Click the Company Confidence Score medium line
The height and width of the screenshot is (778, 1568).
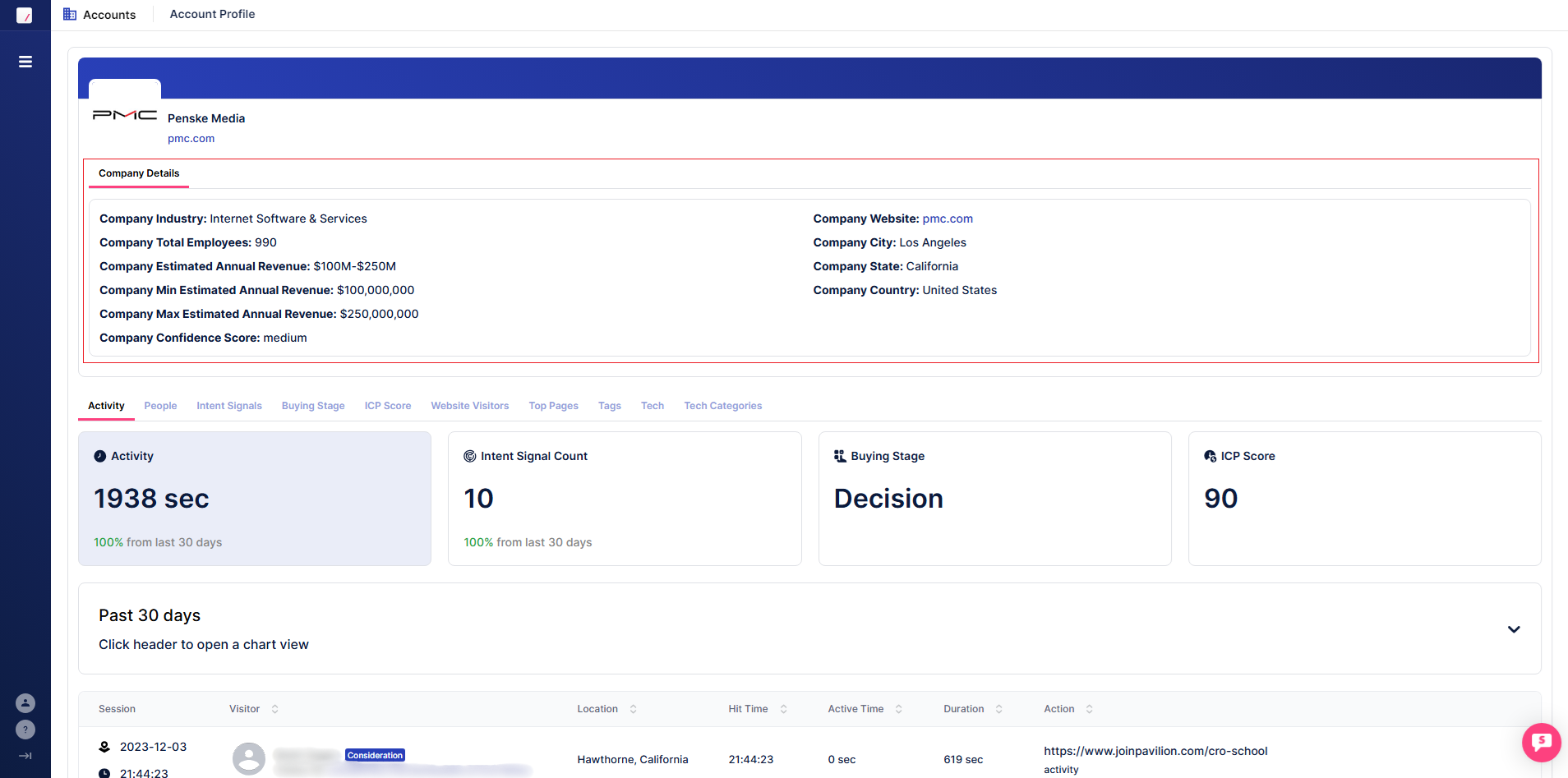click(203, 338)
